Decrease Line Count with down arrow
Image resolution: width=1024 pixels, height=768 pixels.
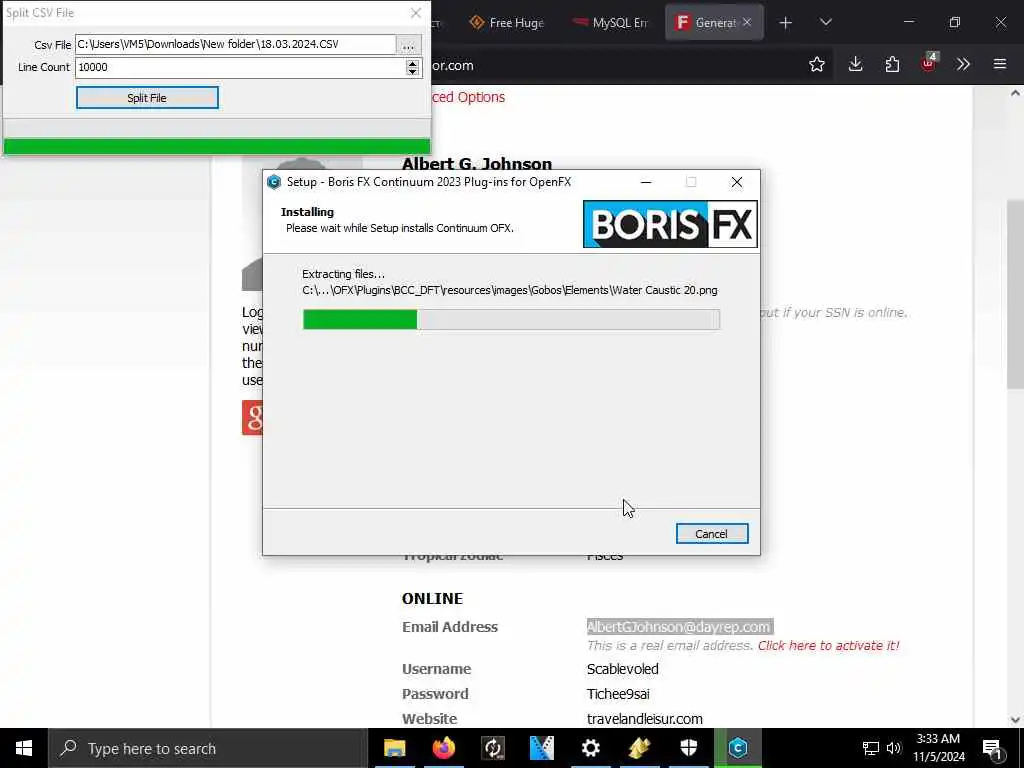click(412, 71)
